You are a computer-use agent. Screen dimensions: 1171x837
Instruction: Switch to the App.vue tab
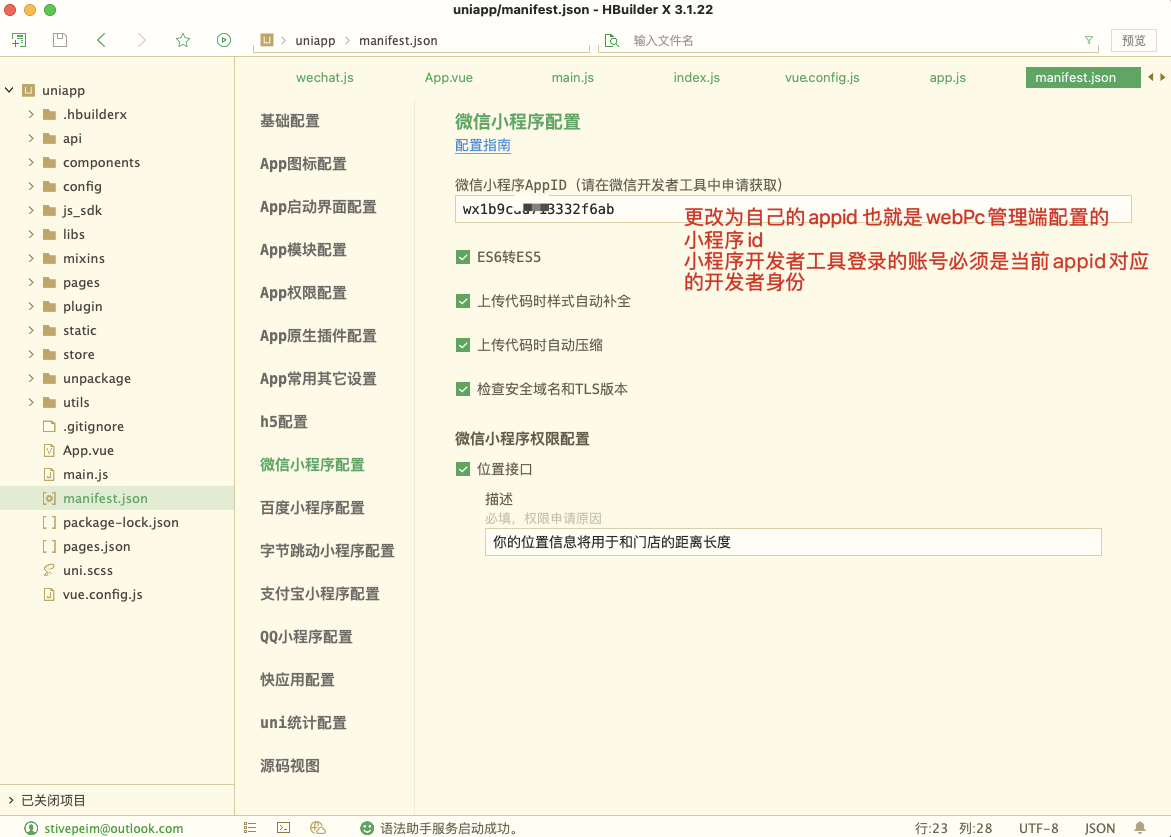(449, 78)
